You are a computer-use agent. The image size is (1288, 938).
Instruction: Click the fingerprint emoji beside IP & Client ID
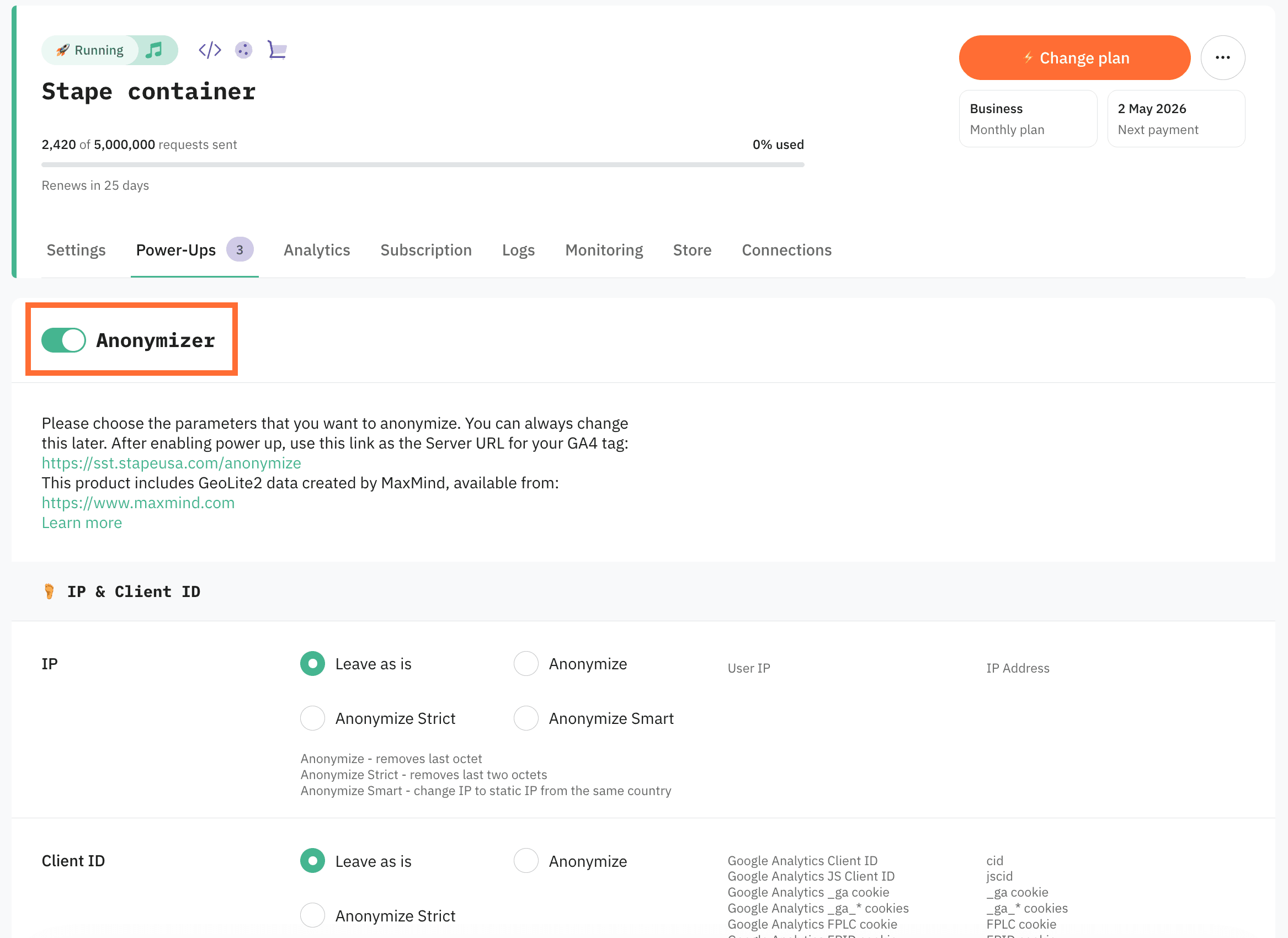tap(50, 591)
